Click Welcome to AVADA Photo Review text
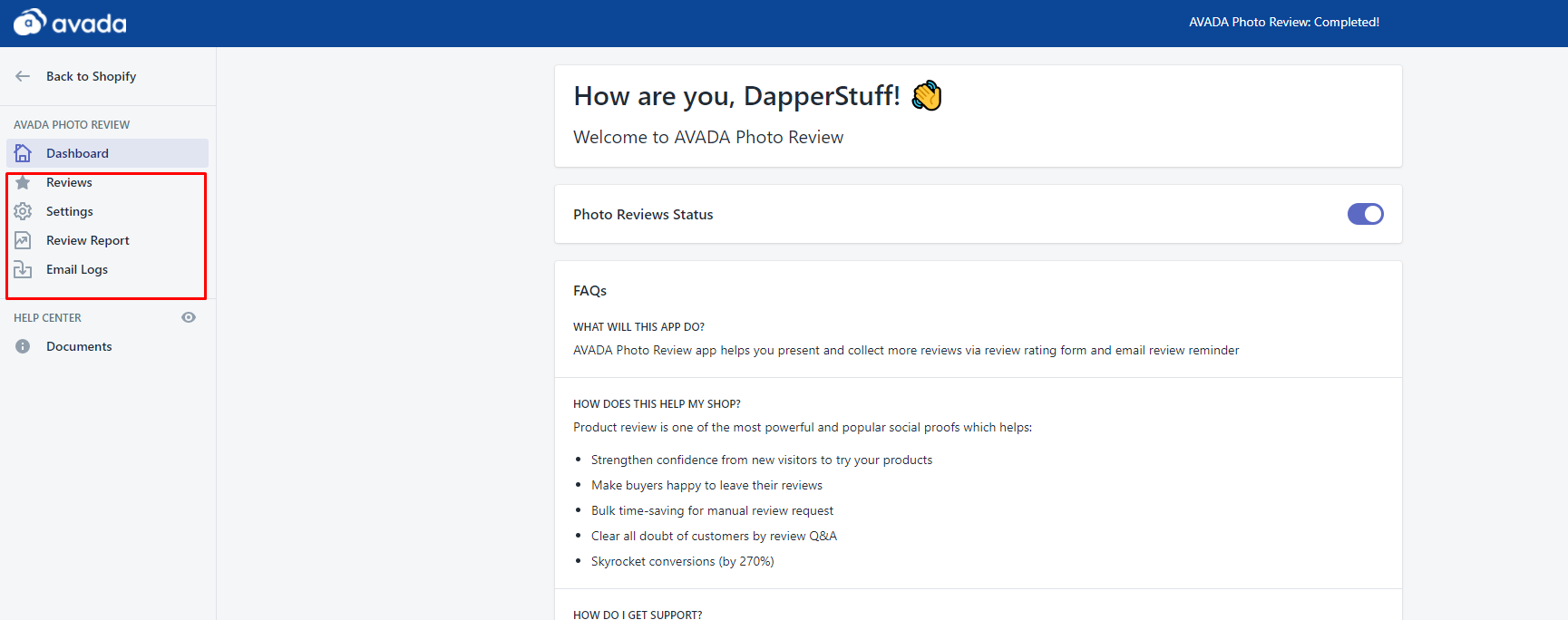Screen dimensions: 1568x620 [708, 137]
